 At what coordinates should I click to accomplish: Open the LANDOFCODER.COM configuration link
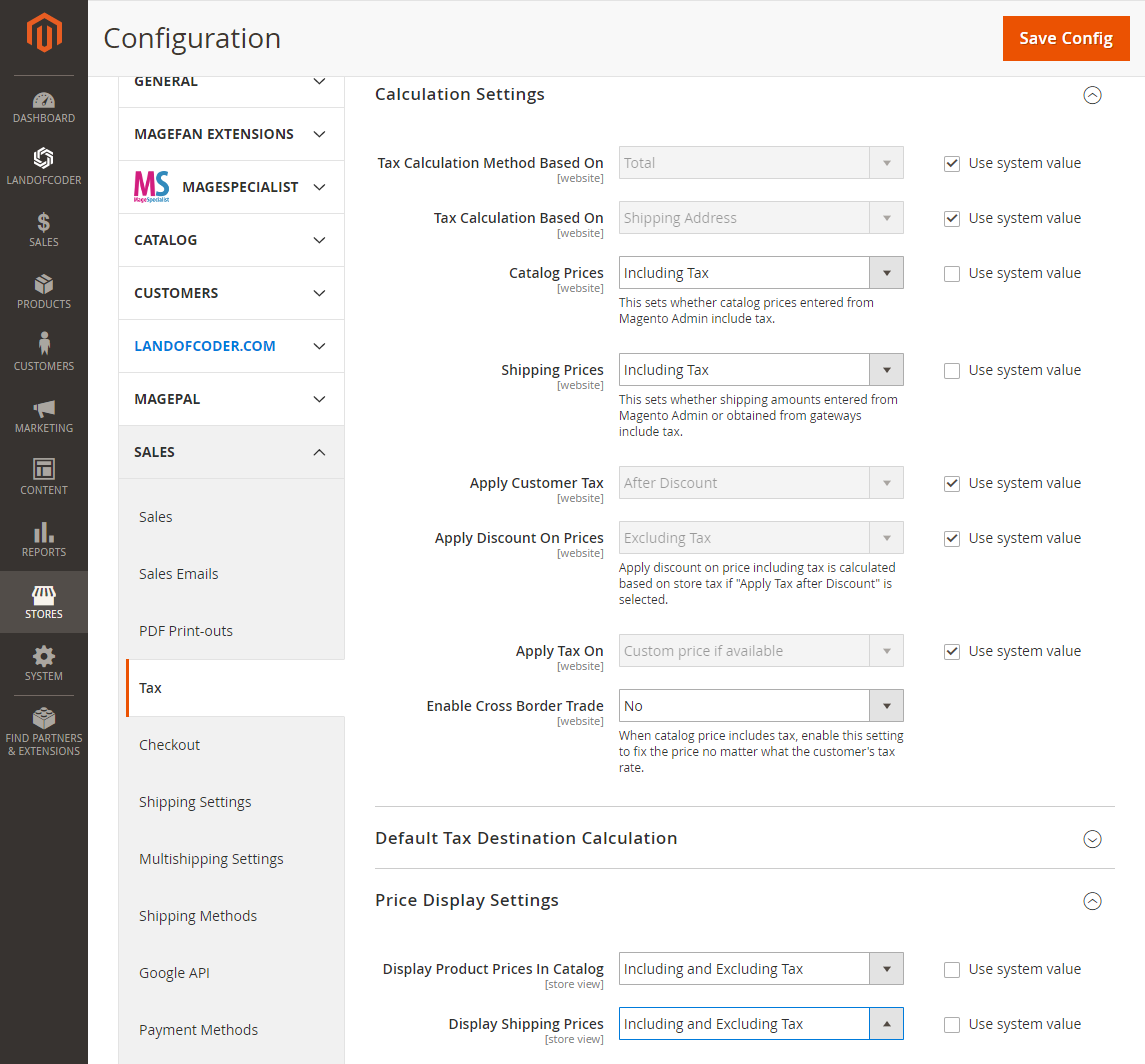204,345
